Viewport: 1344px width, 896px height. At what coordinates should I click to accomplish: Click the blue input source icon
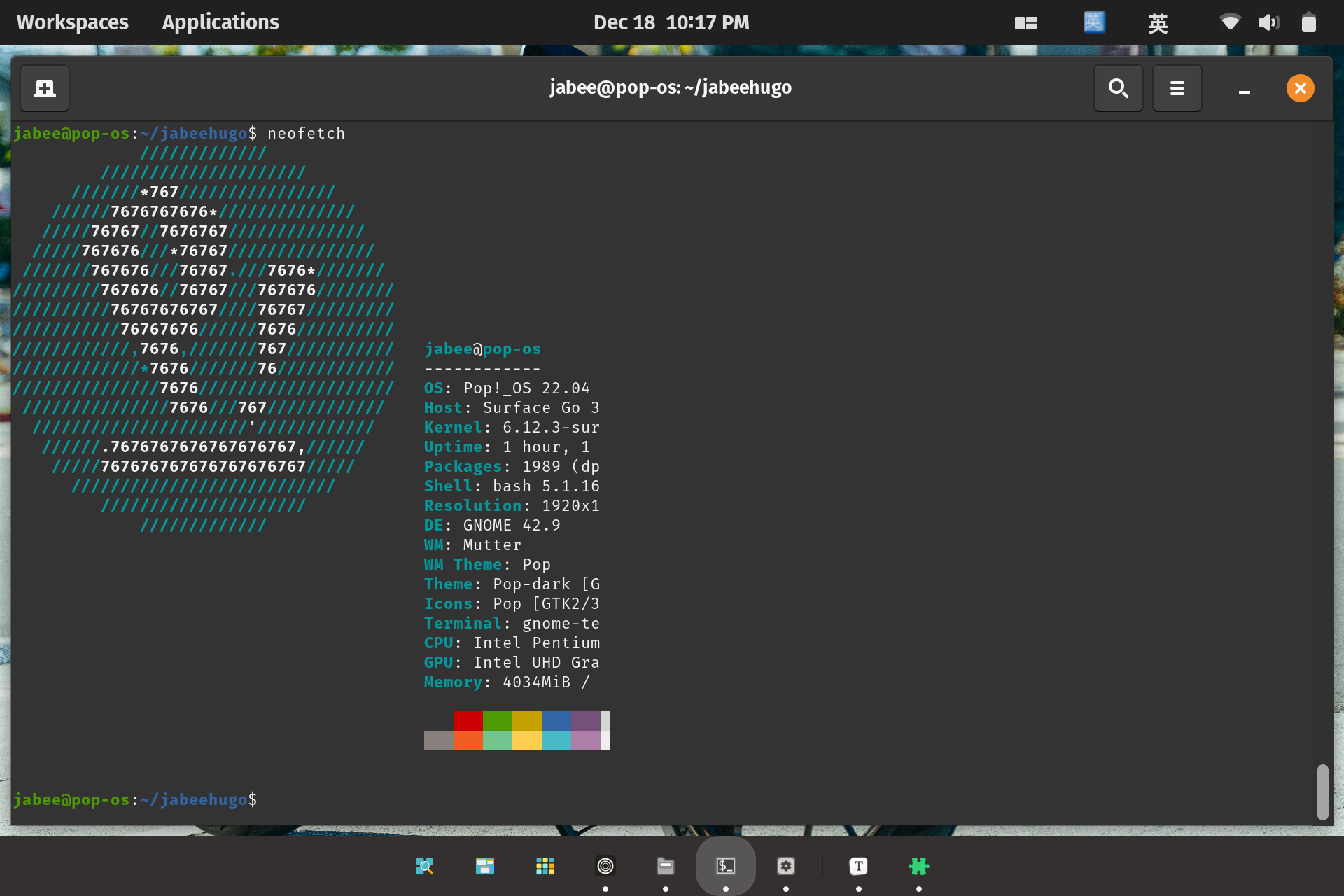(x=1093, y=22)
